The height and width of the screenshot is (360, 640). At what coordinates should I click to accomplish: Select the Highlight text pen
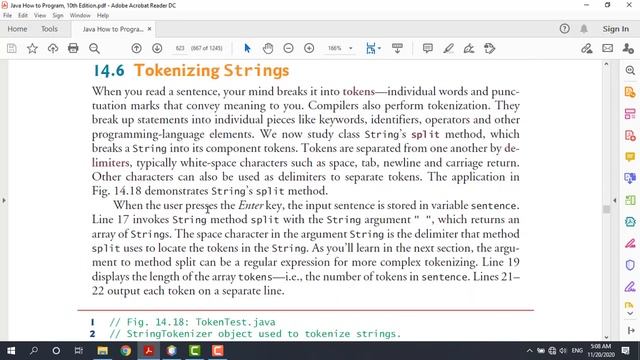[449, 48]
